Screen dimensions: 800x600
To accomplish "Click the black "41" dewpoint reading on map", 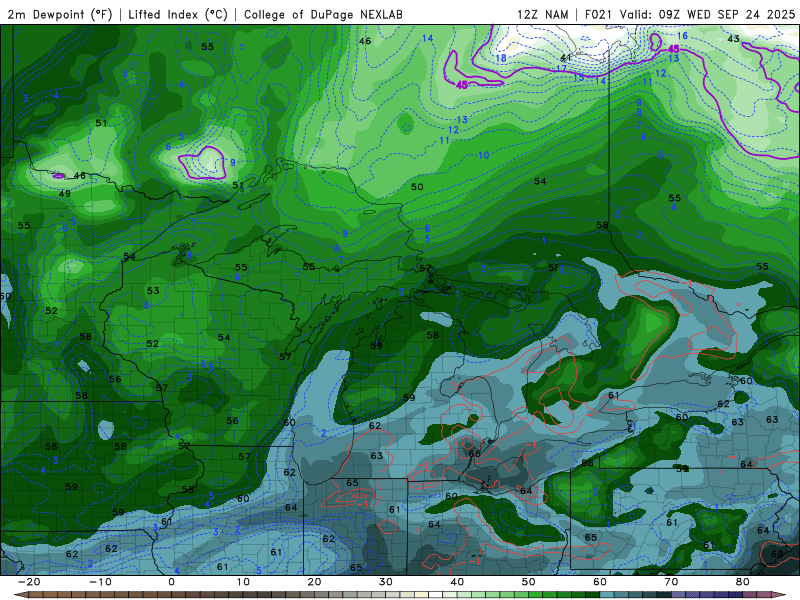I will pos(565,58).
